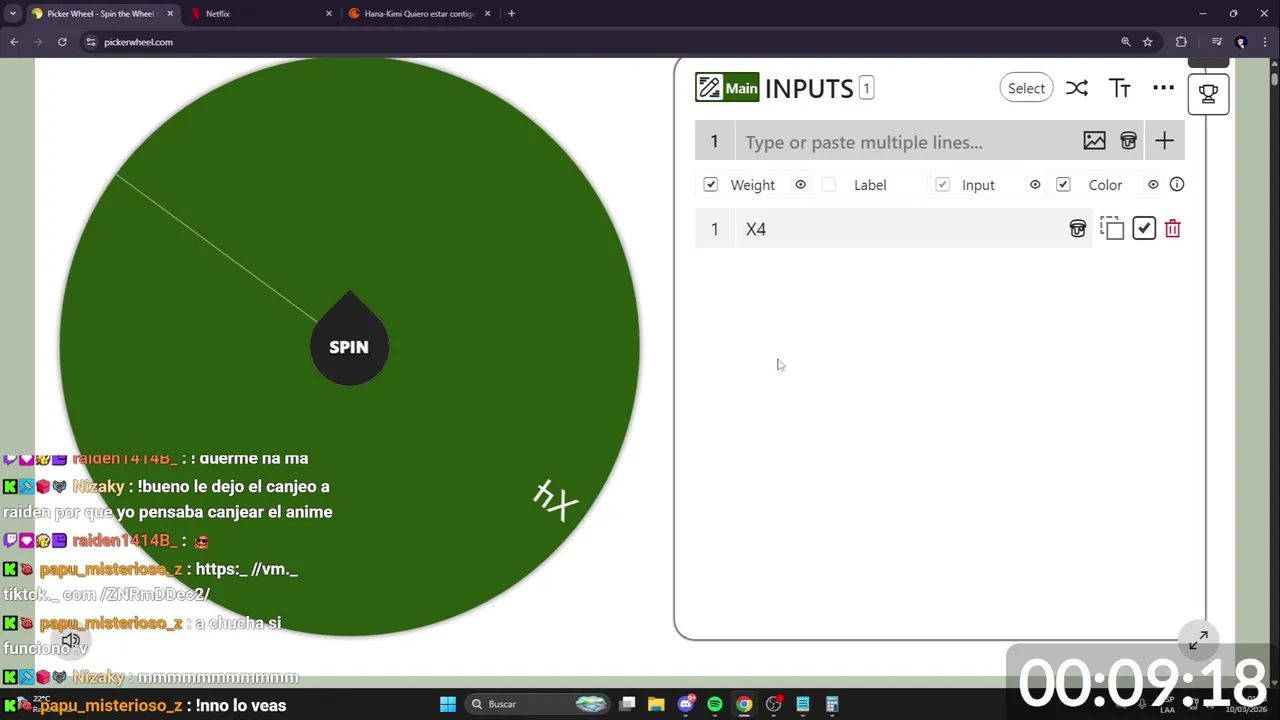
Task: Switch to the Netflix tab
Action: [x=260, y=14]
